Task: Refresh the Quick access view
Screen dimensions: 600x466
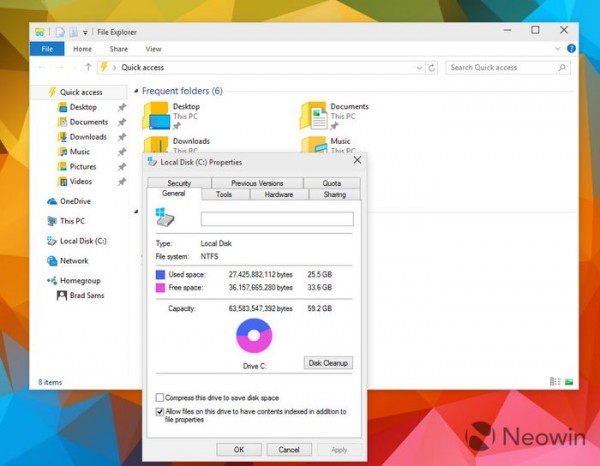Action: (432, 68)
